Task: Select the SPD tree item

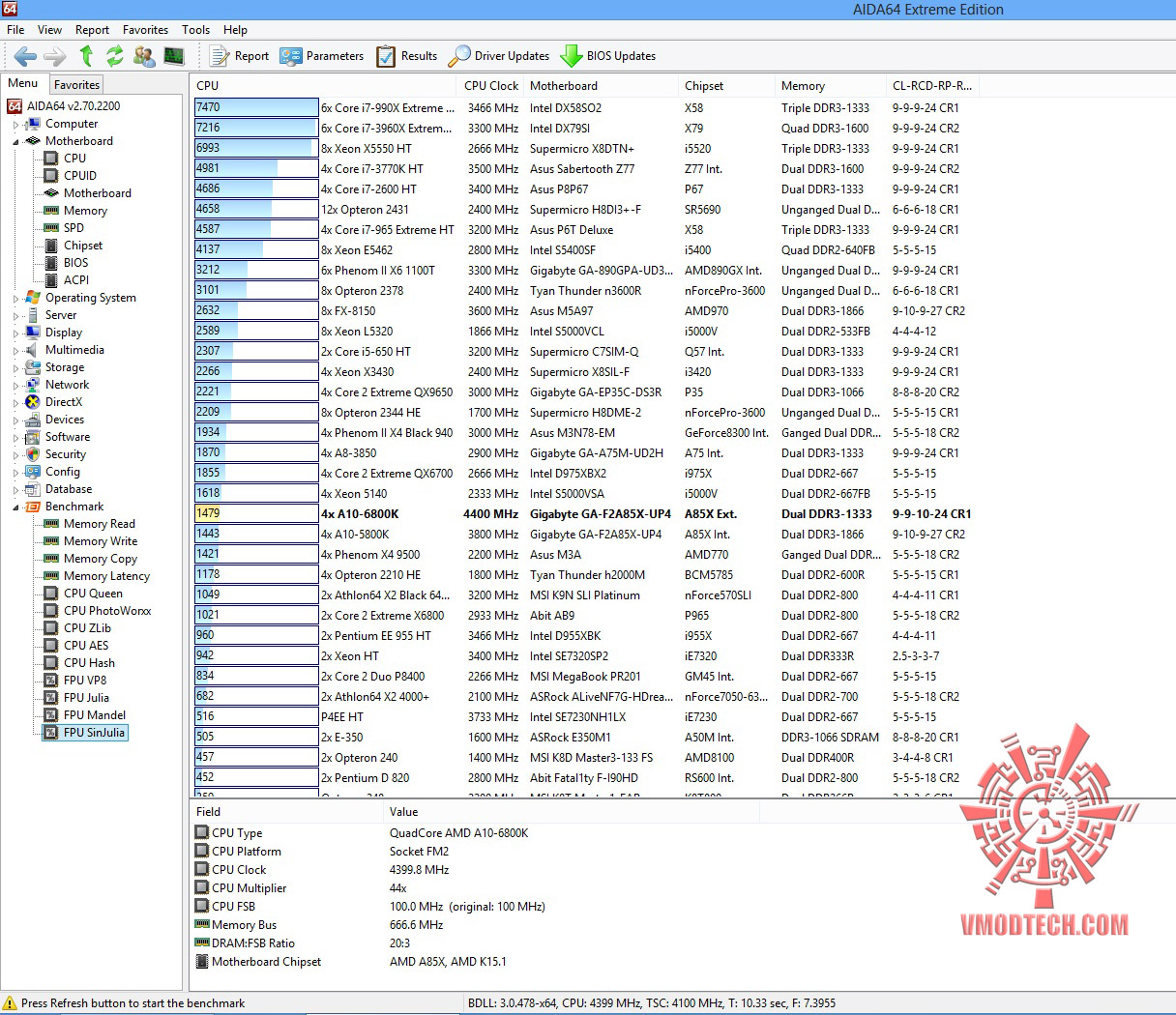Action: point(73,228)
